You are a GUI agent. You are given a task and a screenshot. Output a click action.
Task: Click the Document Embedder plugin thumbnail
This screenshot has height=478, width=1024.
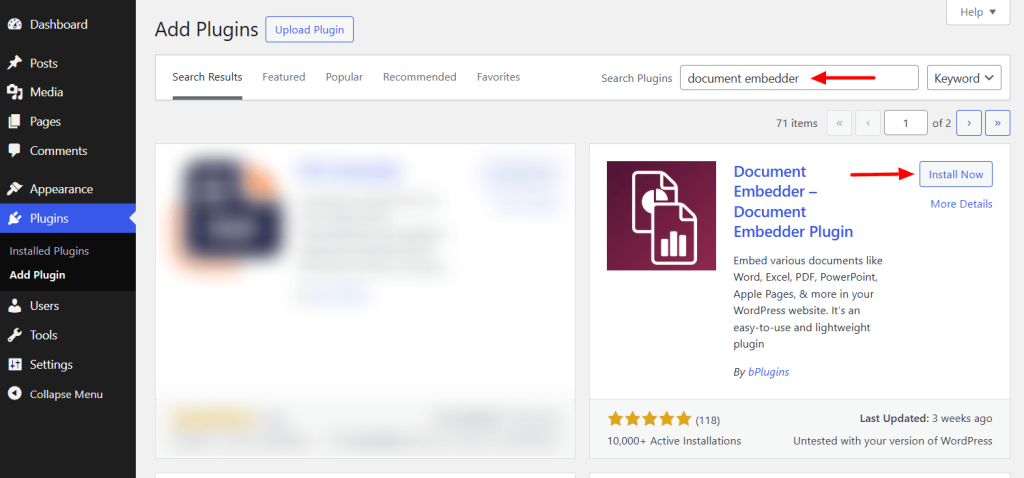(661, 215)
